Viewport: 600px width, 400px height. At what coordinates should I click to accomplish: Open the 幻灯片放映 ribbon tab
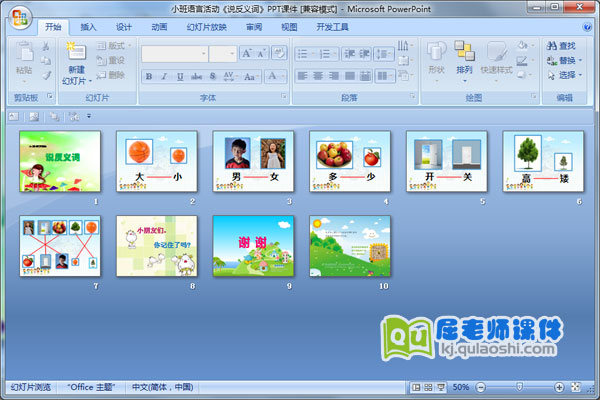pyautogui.click(x=207, y=27)
